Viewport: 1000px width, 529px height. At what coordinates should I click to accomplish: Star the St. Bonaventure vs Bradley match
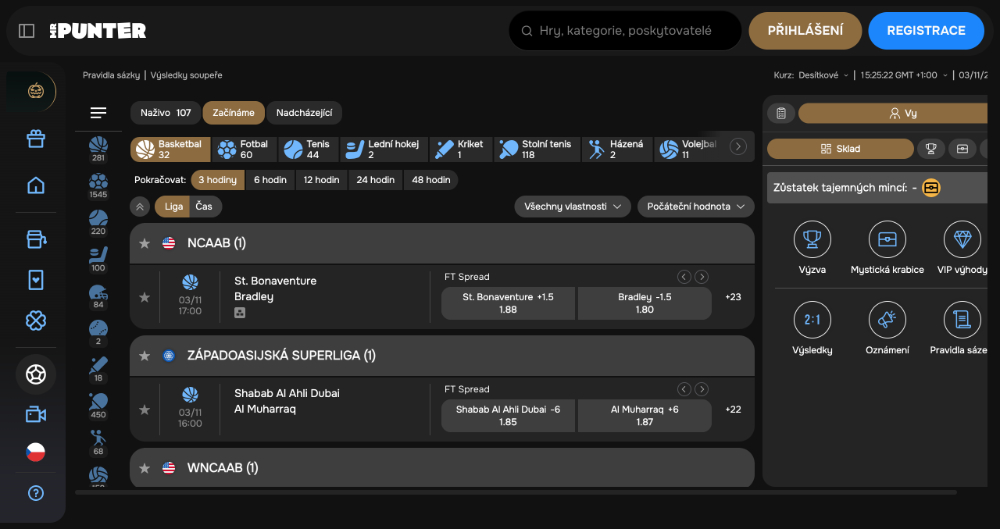pyautogui.click(x=144, y=297)
